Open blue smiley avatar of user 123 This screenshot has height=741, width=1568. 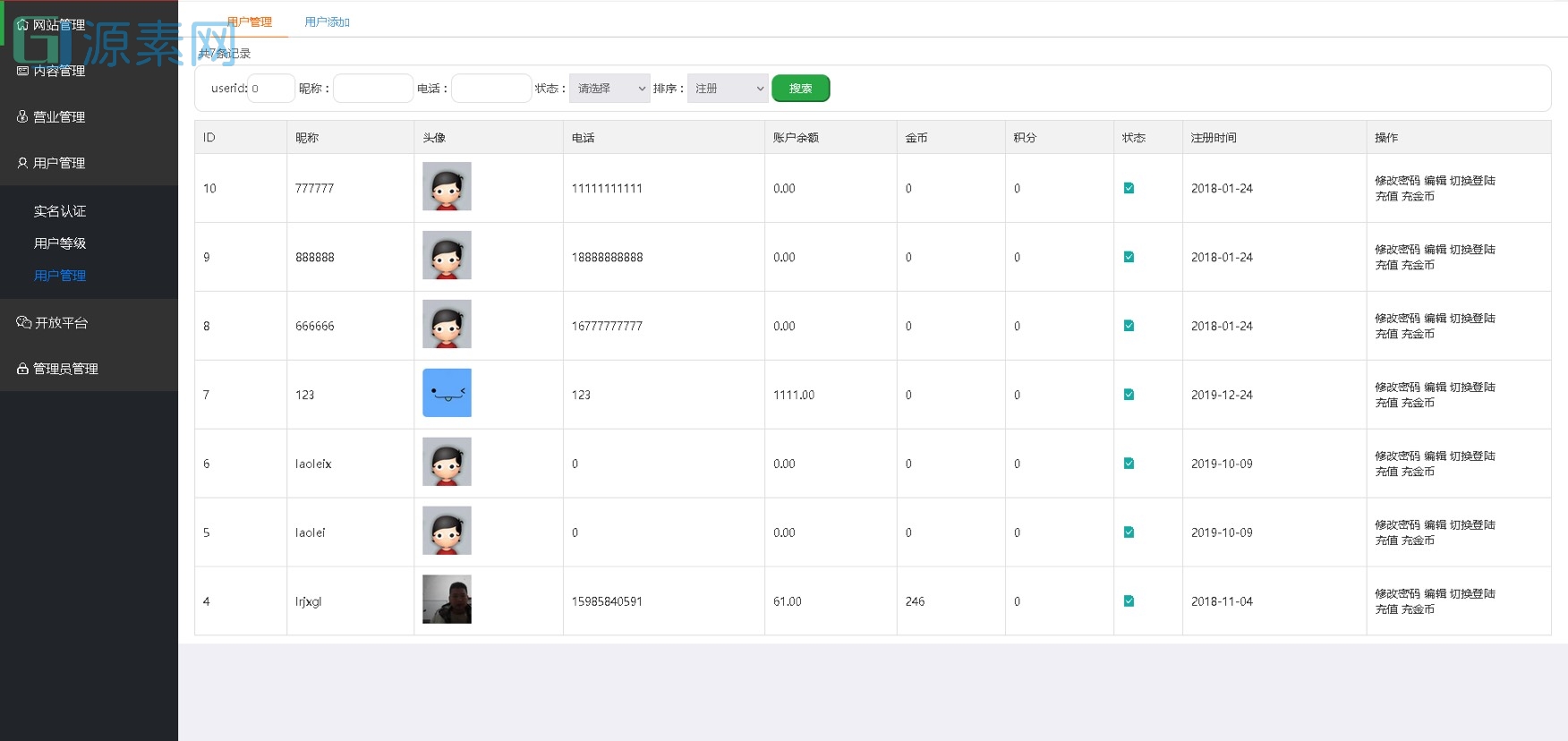pos(447,393)
